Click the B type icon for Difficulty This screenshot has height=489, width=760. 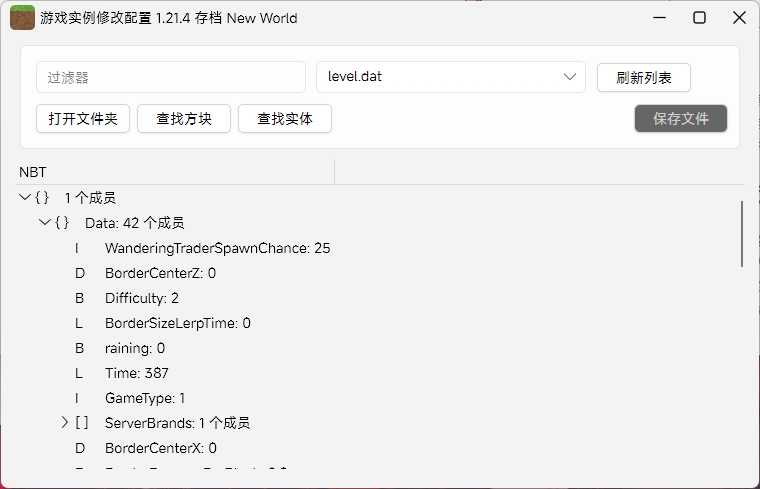[x=79, y=299]
